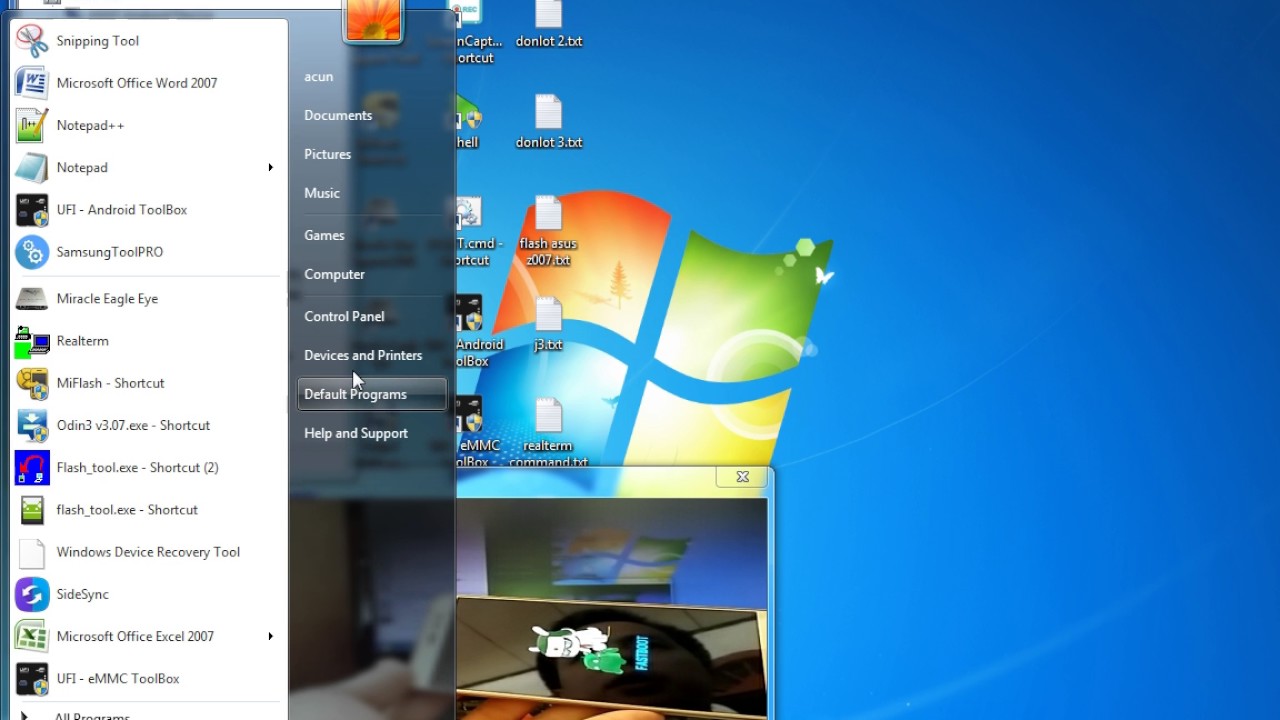
Task: Launch Miracle Eagle Eye icon
Action: pyautogui.click(x=32, y=299)
